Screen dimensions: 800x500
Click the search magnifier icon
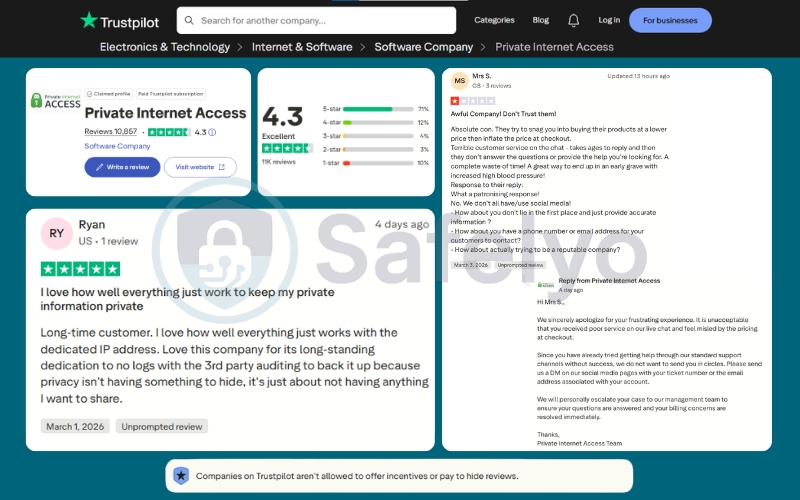[x=189, y=20]
